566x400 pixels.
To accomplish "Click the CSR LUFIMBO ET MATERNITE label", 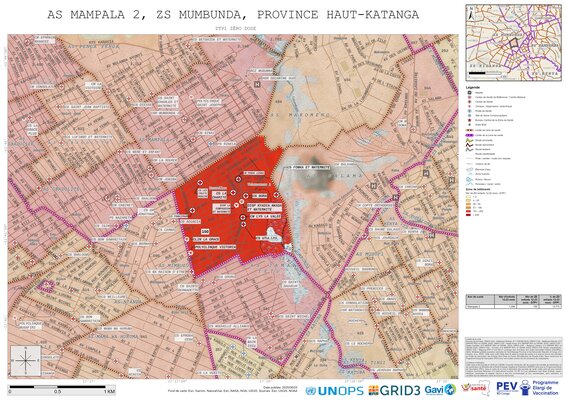I will pos(88,137).
